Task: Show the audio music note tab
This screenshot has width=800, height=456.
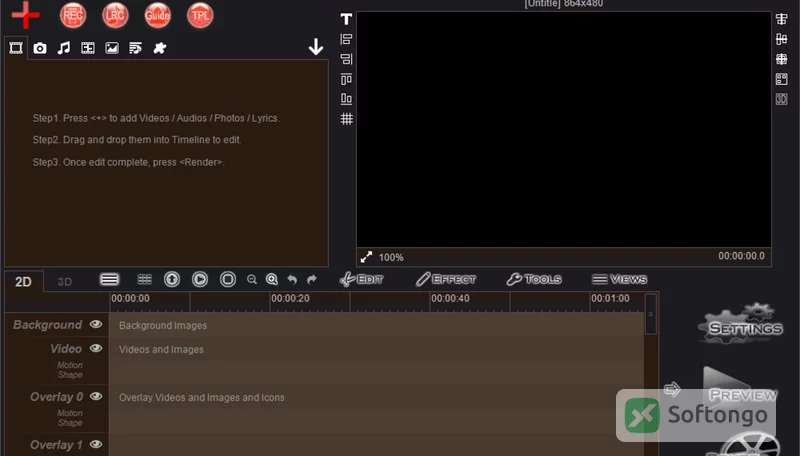Action: pos(64,48)
